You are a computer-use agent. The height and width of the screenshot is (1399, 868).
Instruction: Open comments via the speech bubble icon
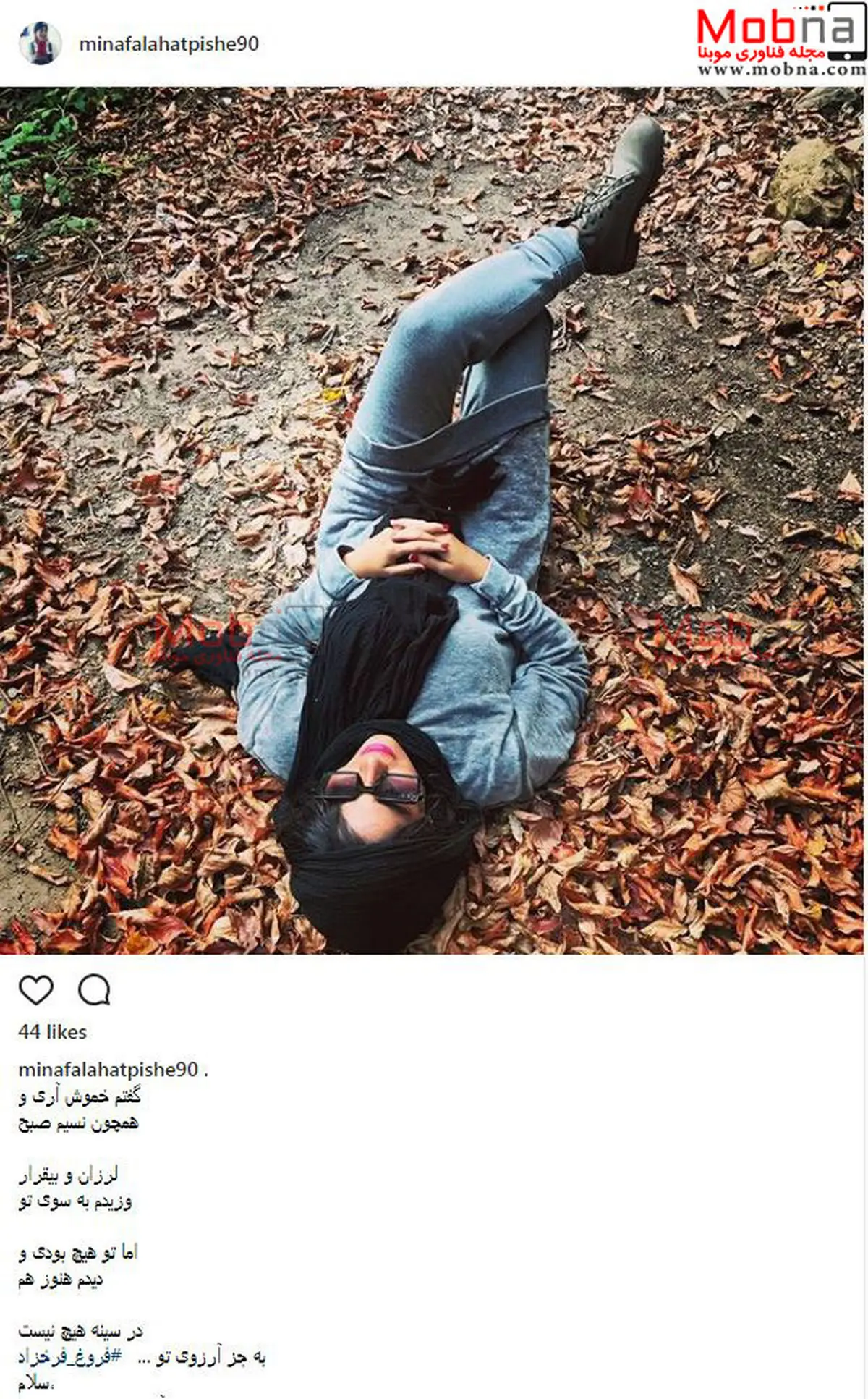click(x=94, y=990)
